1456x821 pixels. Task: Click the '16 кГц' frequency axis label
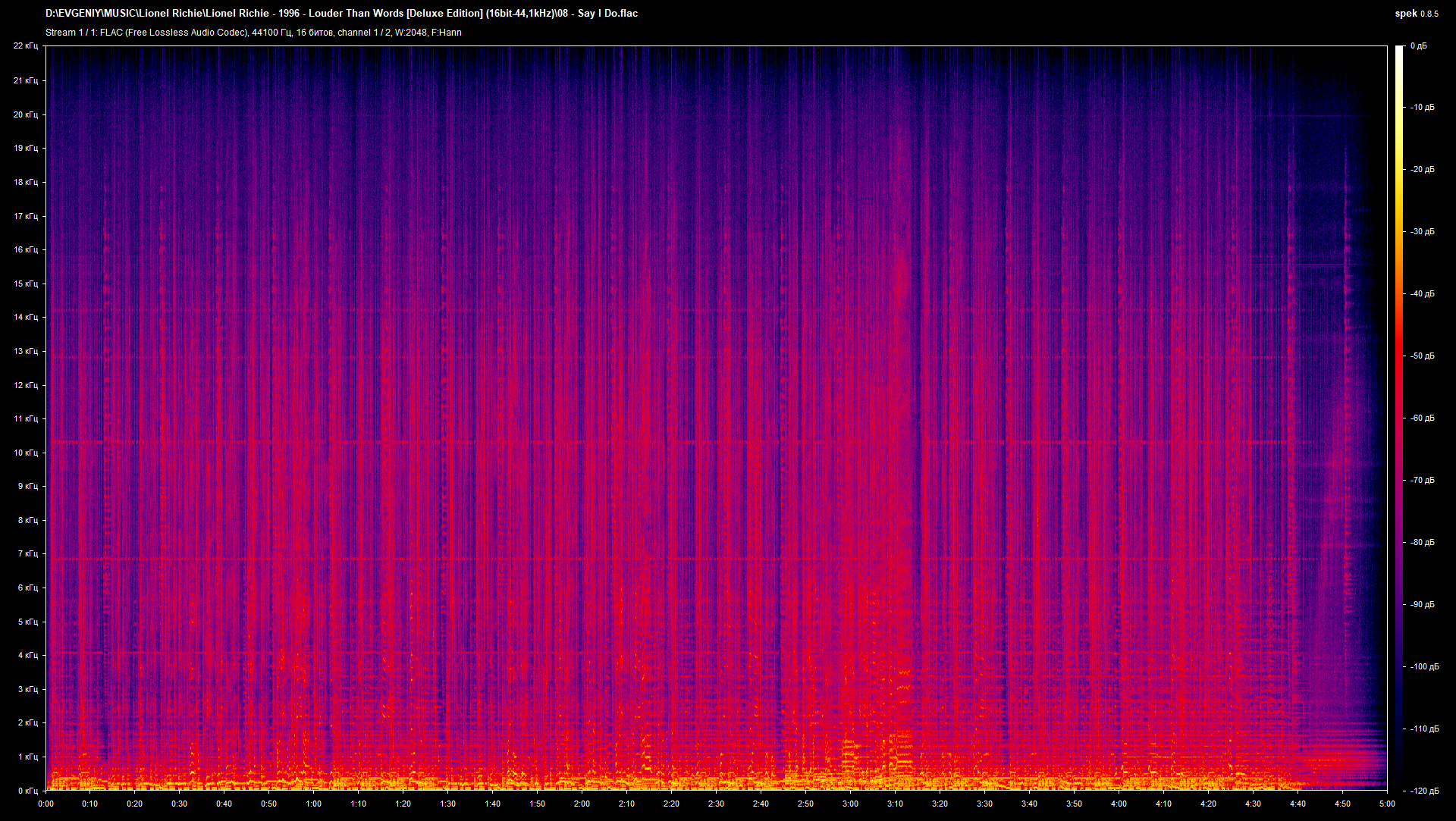tap(26, 249)
